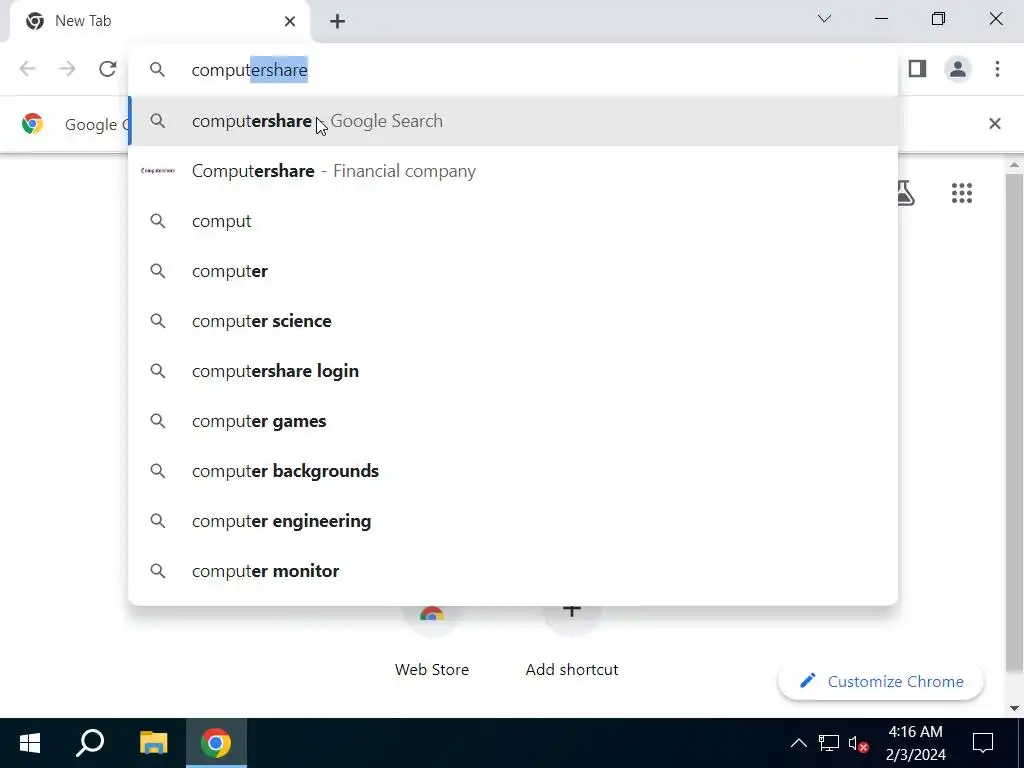Open the Google apps grid
1024x768 pixels.
[x=962, y=193]
